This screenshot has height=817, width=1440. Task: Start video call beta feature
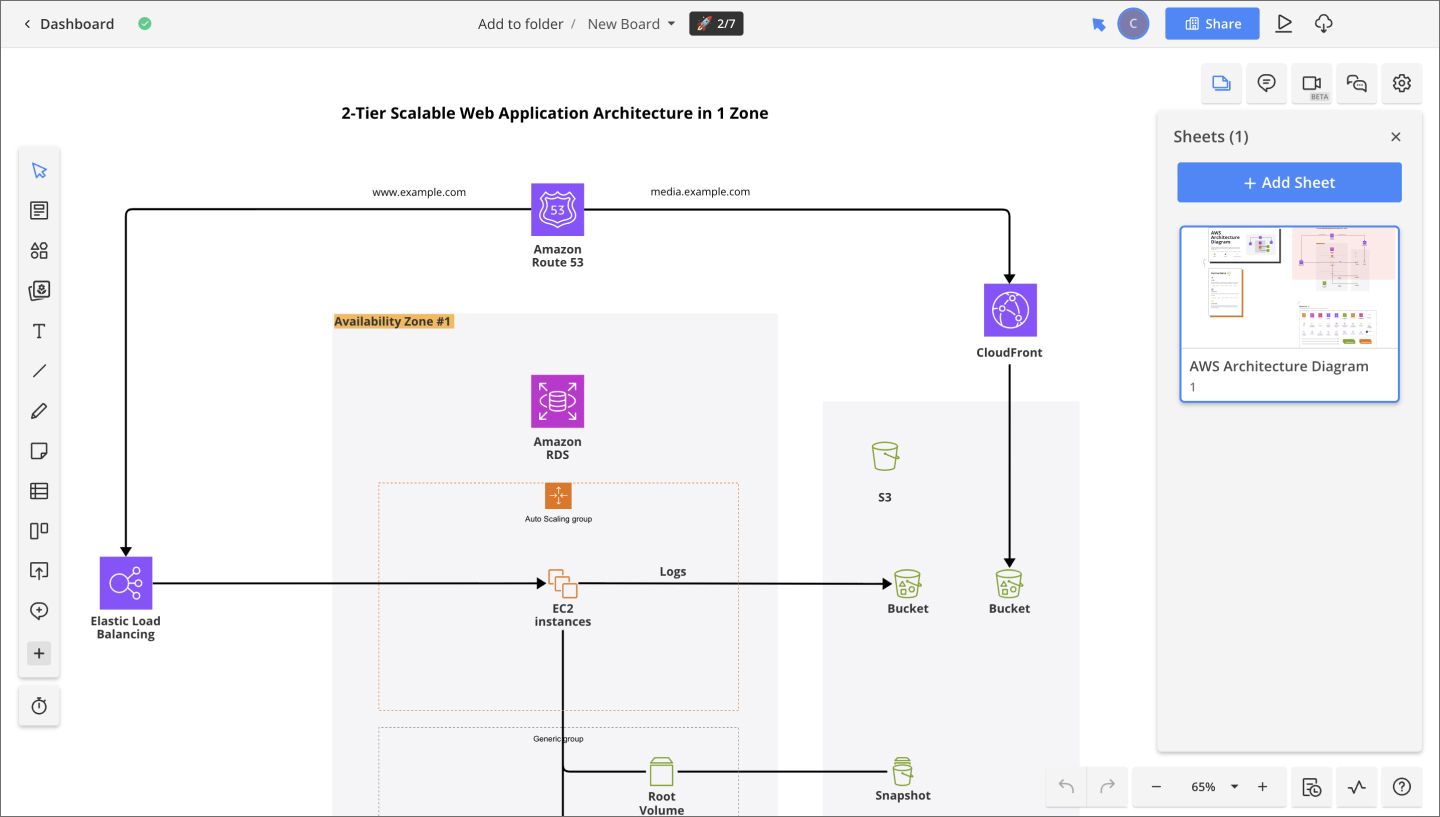pos(1312,84)
